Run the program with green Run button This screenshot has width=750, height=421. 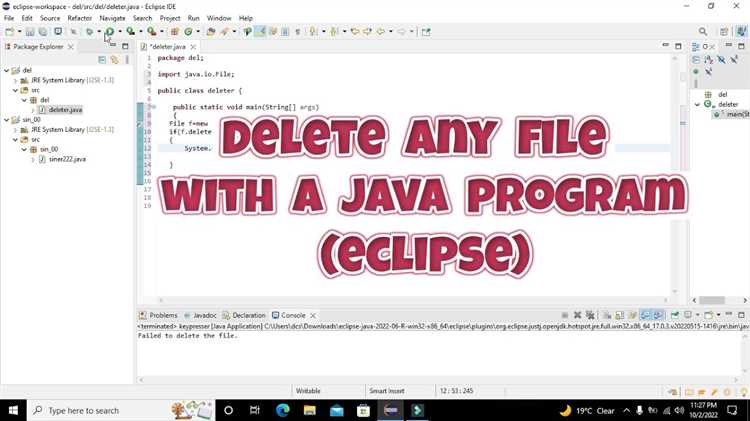tap(110, 32)
